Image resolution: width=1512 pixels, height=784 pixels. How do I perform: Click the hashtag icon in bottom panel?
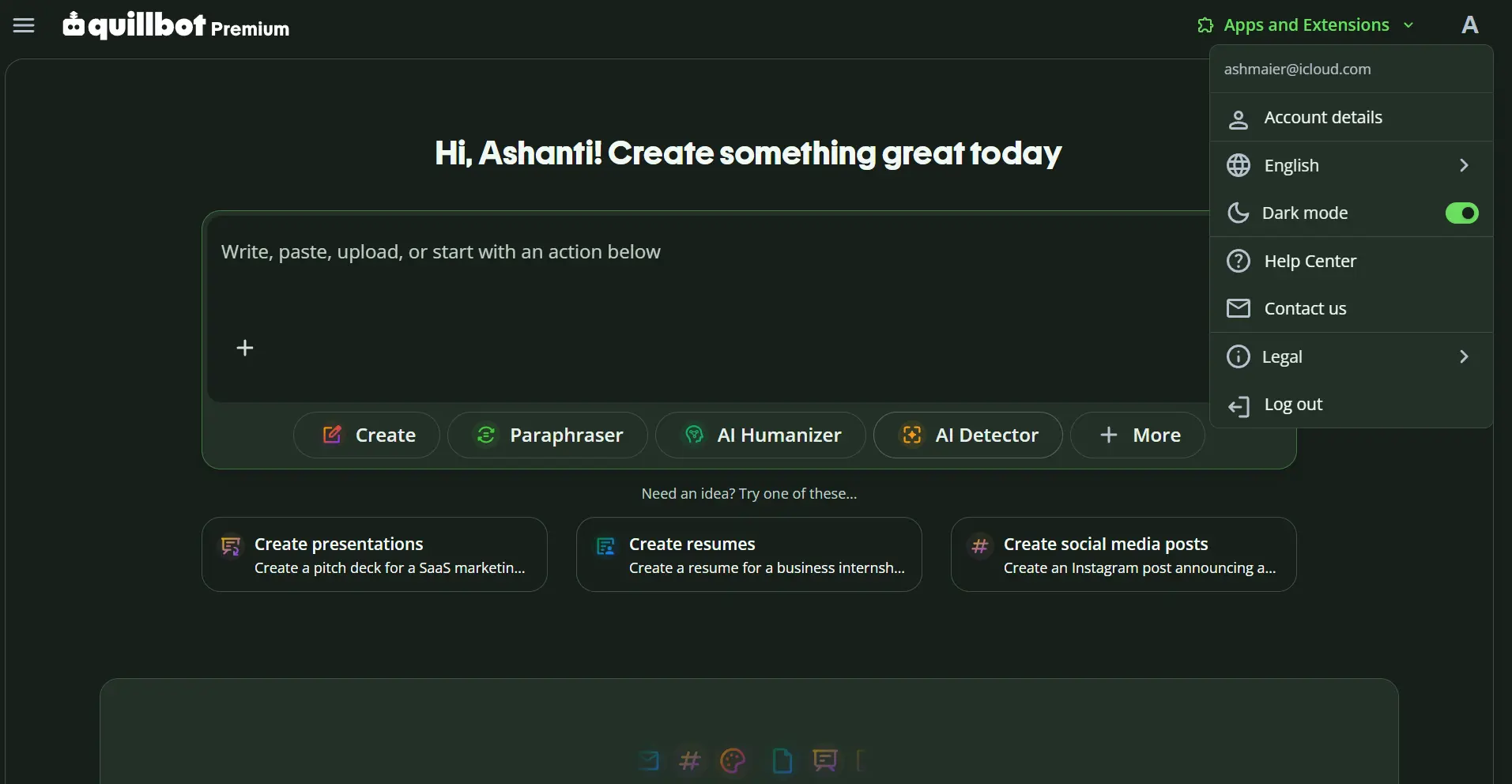(690, 760)
